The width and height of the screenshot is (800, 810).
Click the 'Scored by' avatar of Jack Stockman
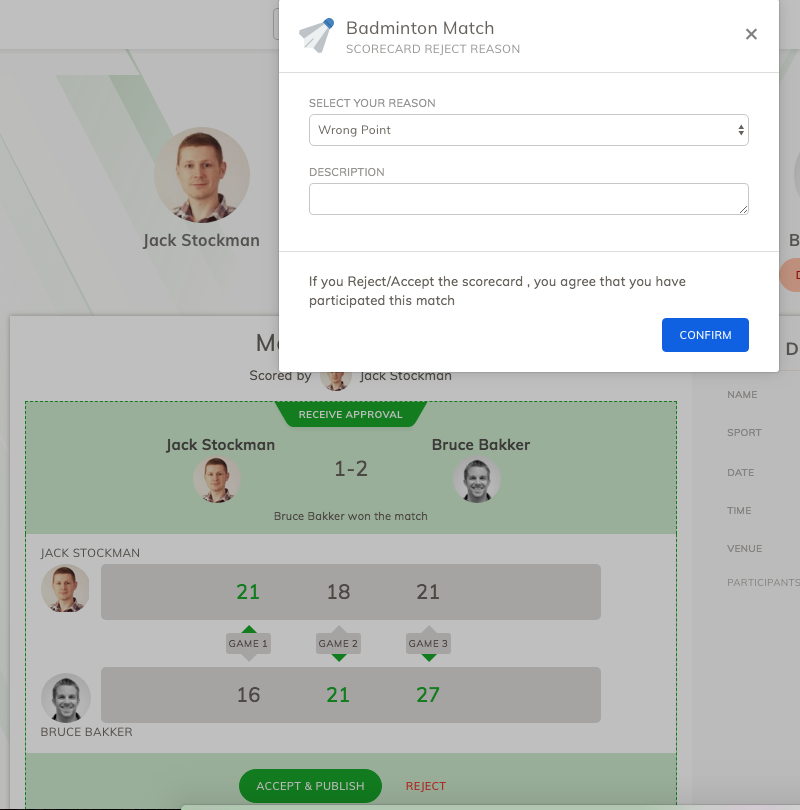point(336,379)
